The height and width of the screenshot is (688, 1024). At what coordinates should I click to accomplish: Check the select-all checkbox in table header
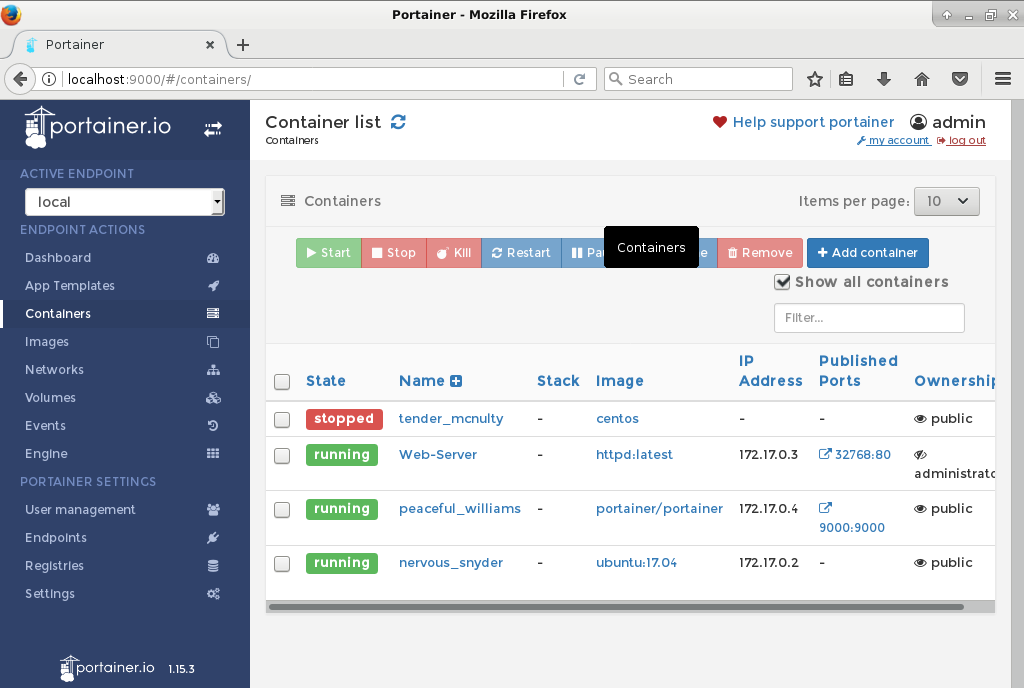pyautogui.click(x=282, y=382)
